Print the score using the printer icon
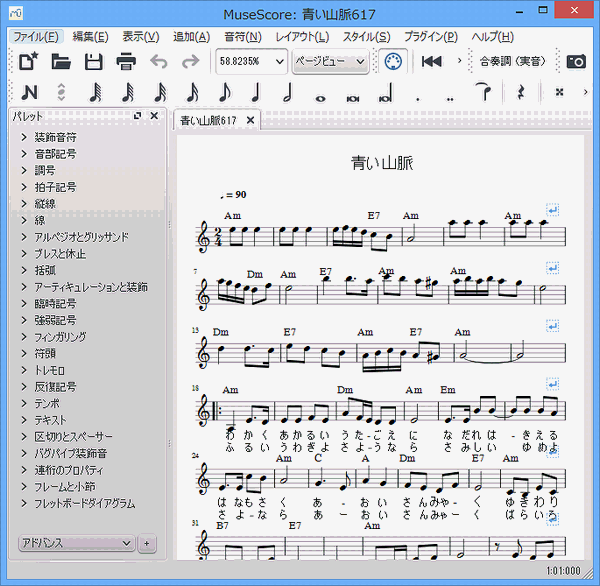Screen dimensions: 600x586 tap(126, 61)
